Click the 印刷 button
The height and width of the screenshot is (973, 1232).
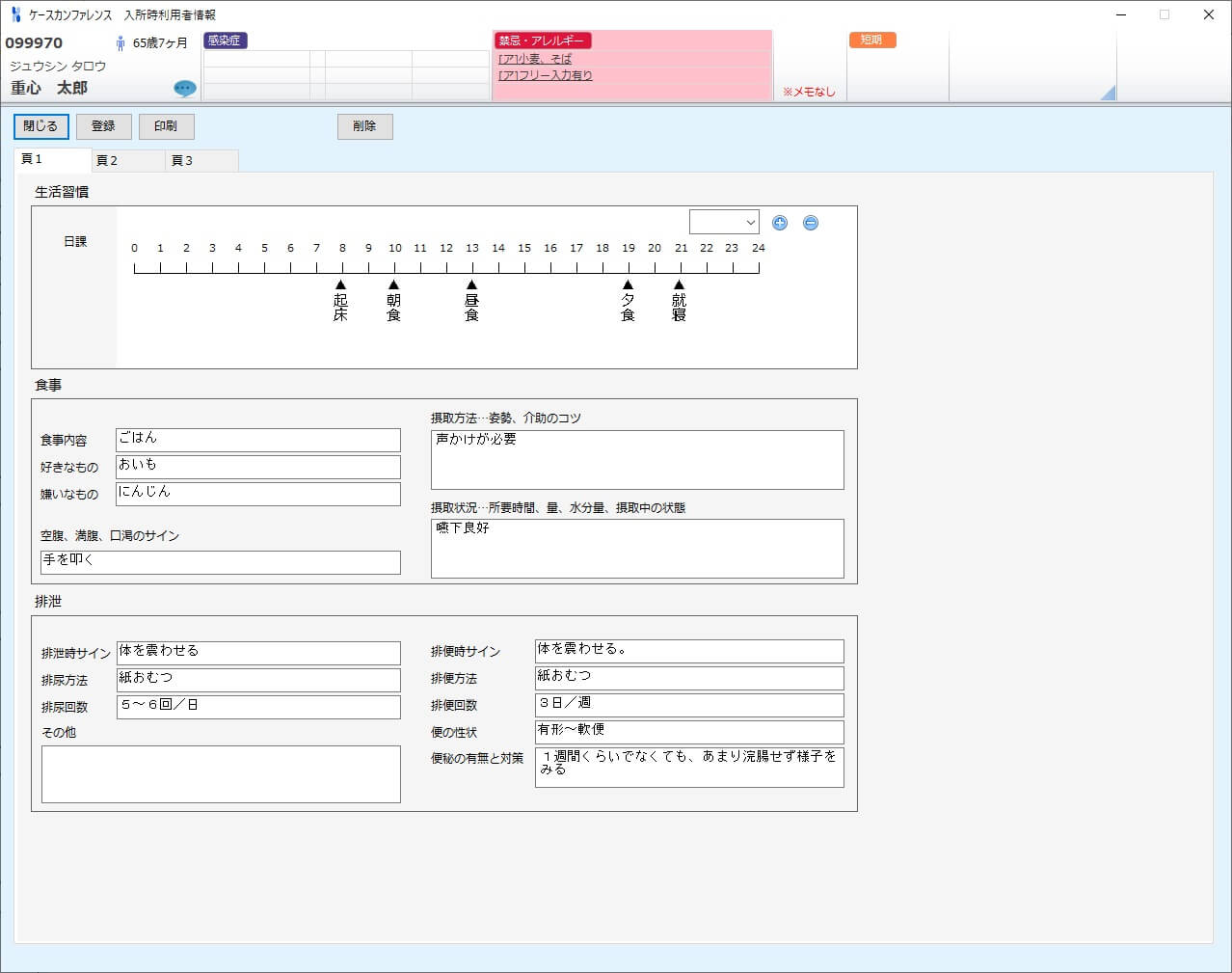click(166, 126)
